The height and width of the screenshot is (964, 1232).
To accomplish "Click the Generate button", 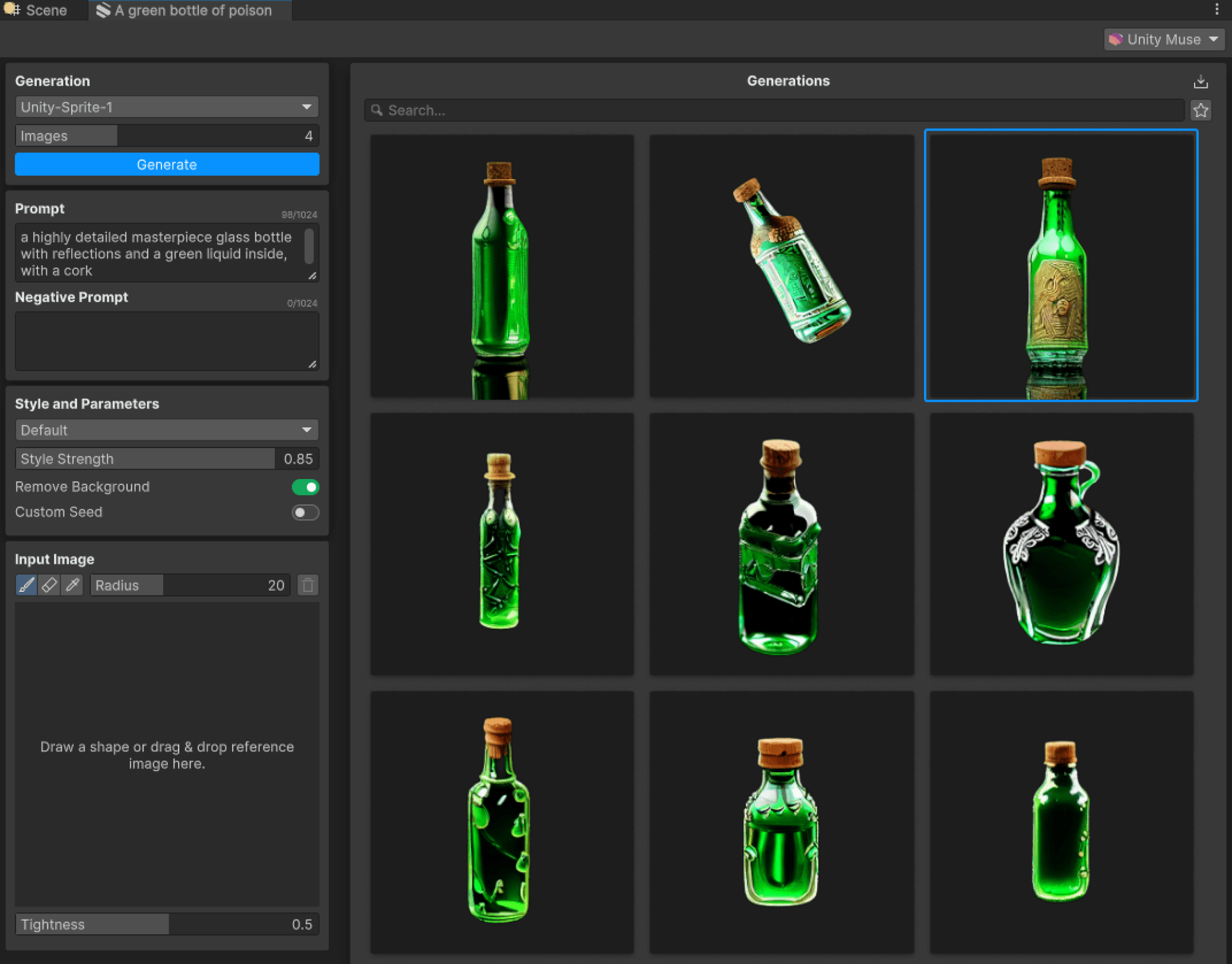I will pos(166,164).
